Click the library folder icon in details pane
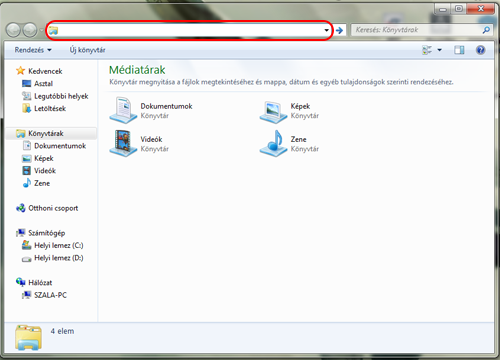 click(x=28, y=338)
